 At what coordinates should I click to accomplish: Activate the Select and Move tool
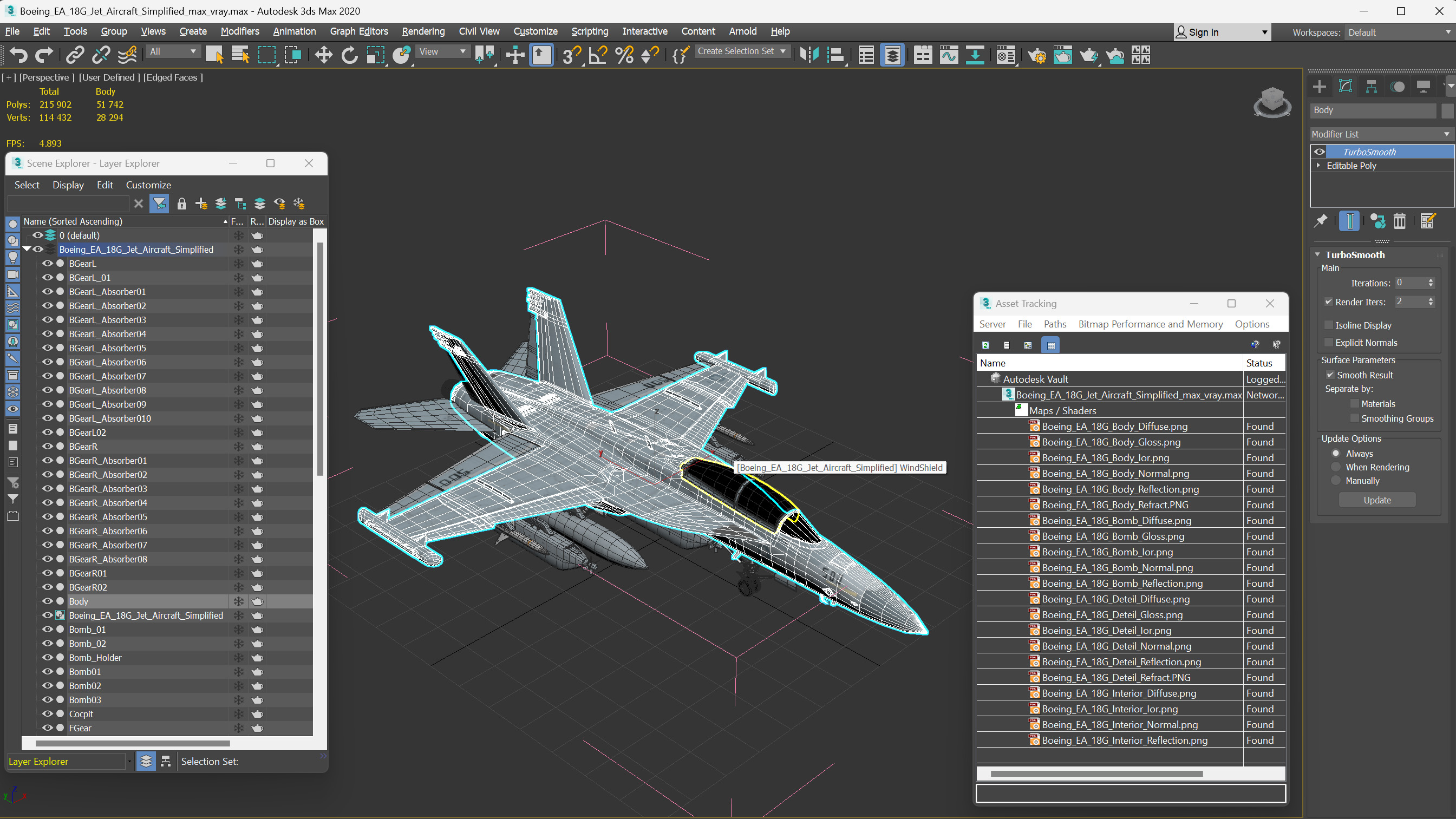click(323, 55)
